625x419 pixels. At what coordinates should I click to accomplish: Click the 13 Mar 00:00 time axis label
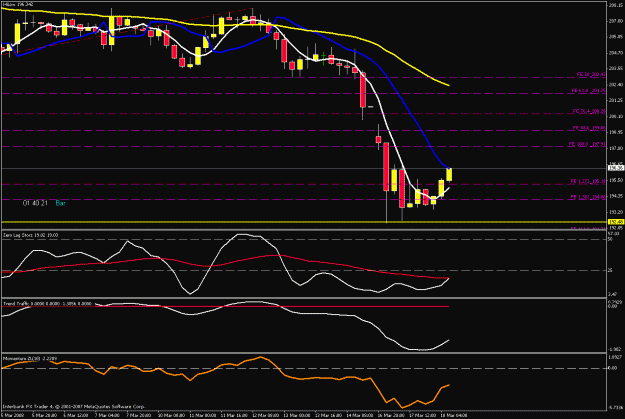coord(297,415)
